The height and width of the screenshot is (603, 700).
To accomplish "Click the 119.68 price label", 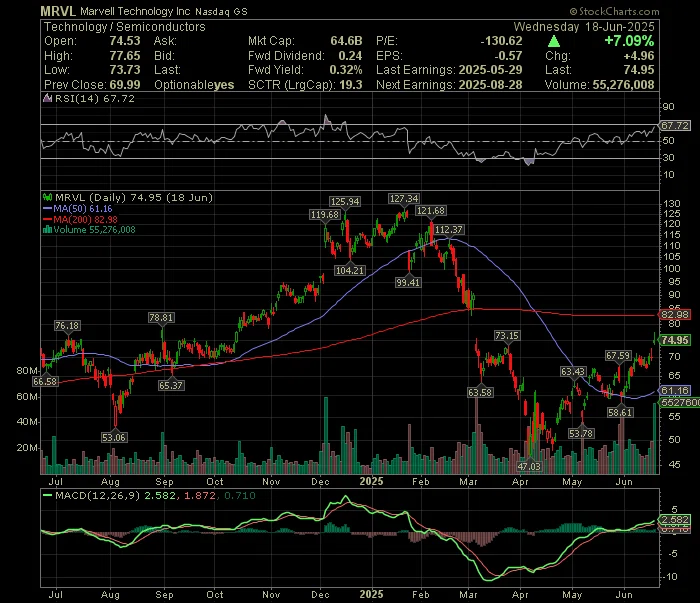I will tap(325, 215).
